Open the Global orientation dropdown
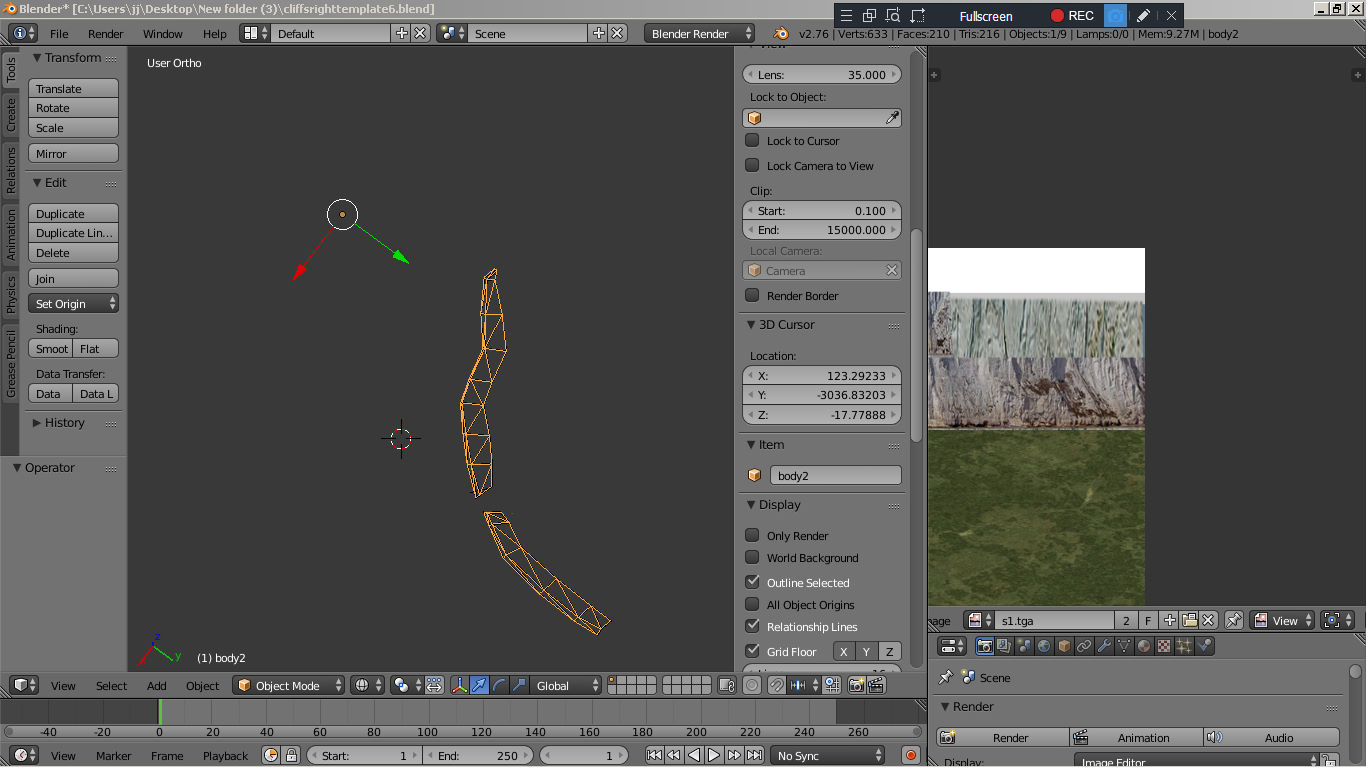The width and height of the screenshot is (1366, 768). tap(567, 686)
